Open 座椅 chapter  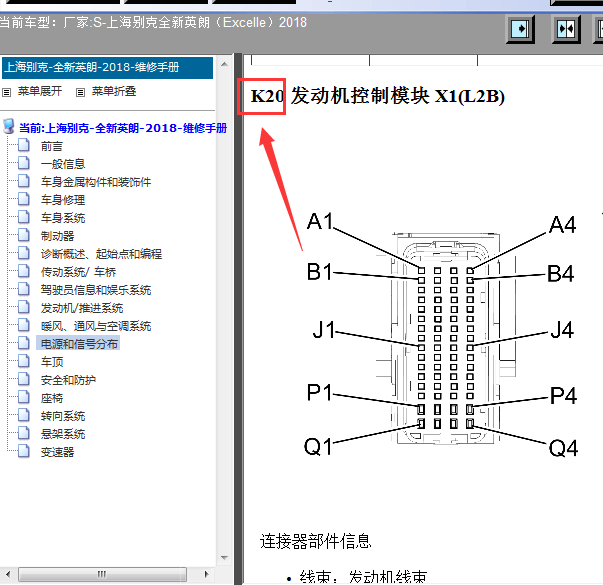click(x=52, y=398)
